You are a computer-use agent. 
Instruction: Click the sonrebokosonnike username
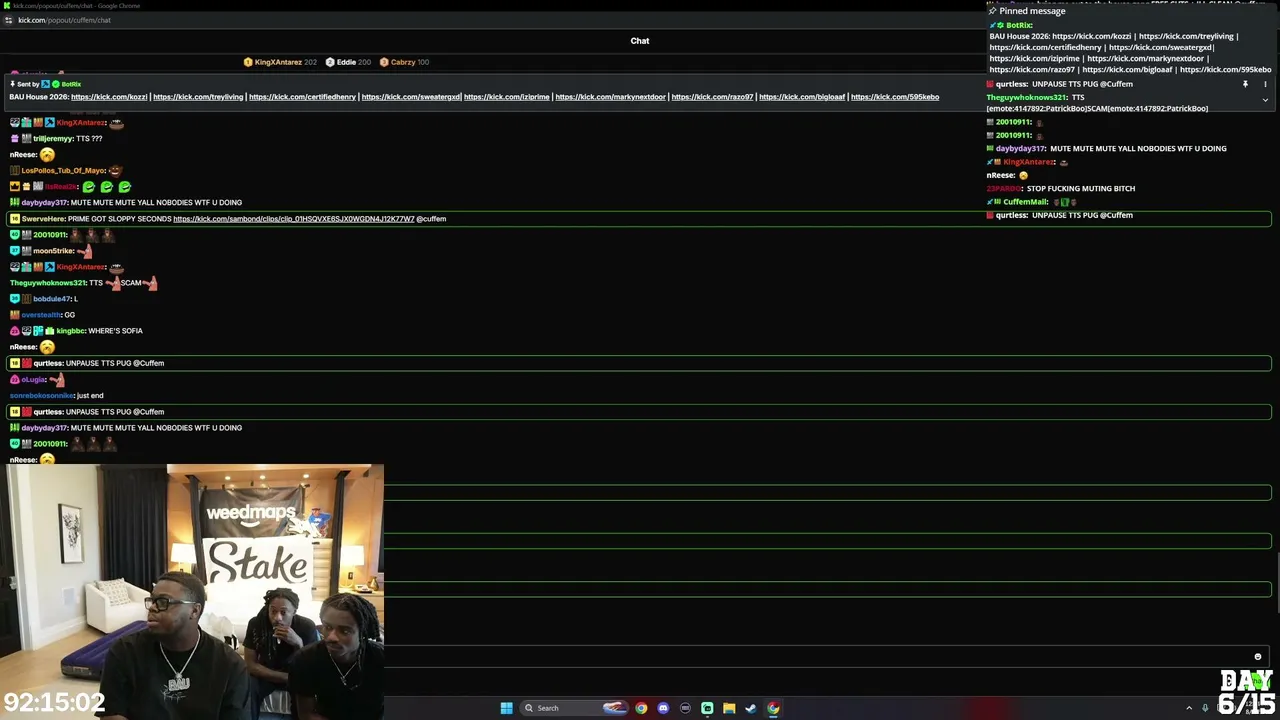42,396
